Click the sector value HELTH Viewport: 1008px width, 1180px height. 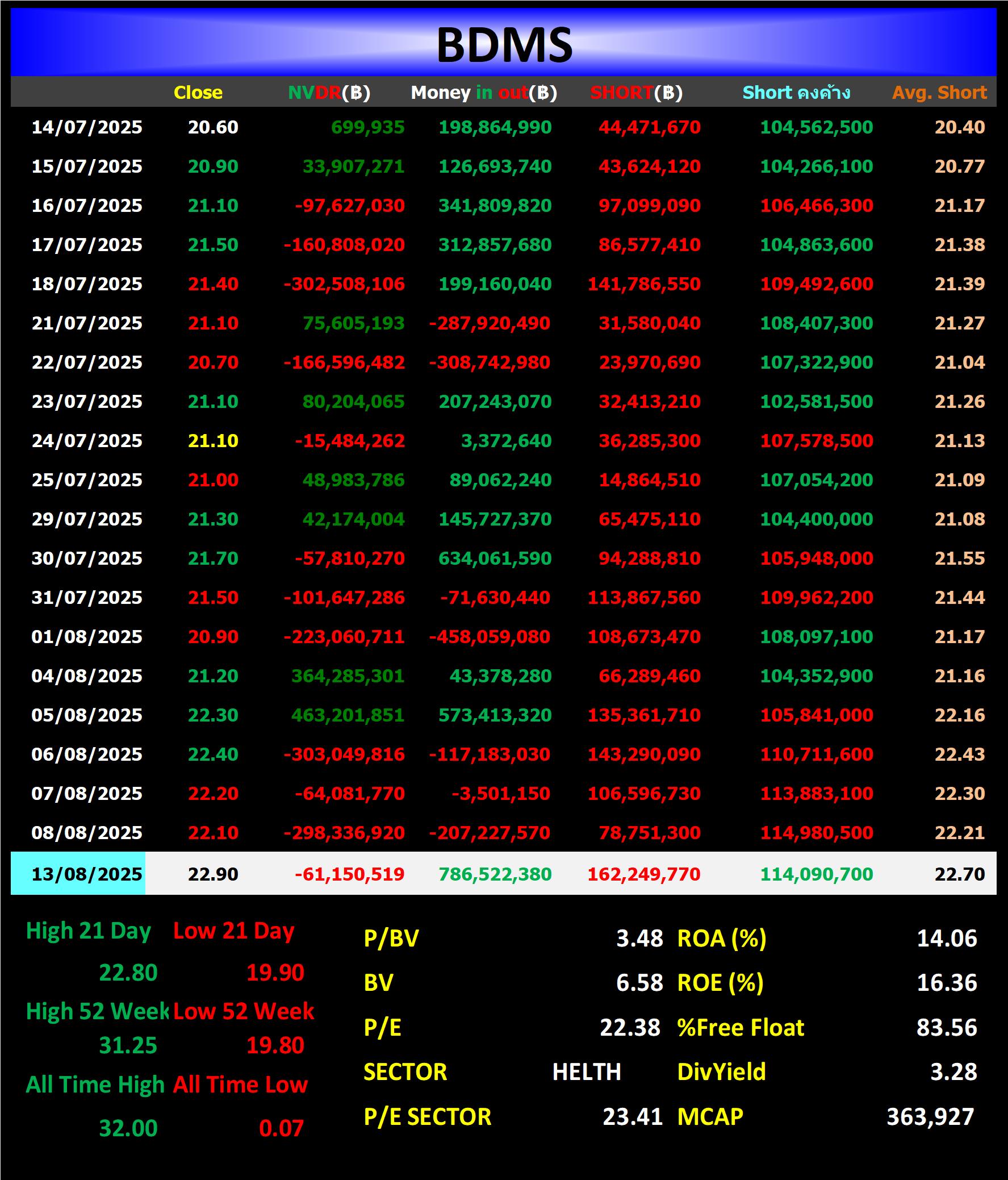click(587, 1073)
